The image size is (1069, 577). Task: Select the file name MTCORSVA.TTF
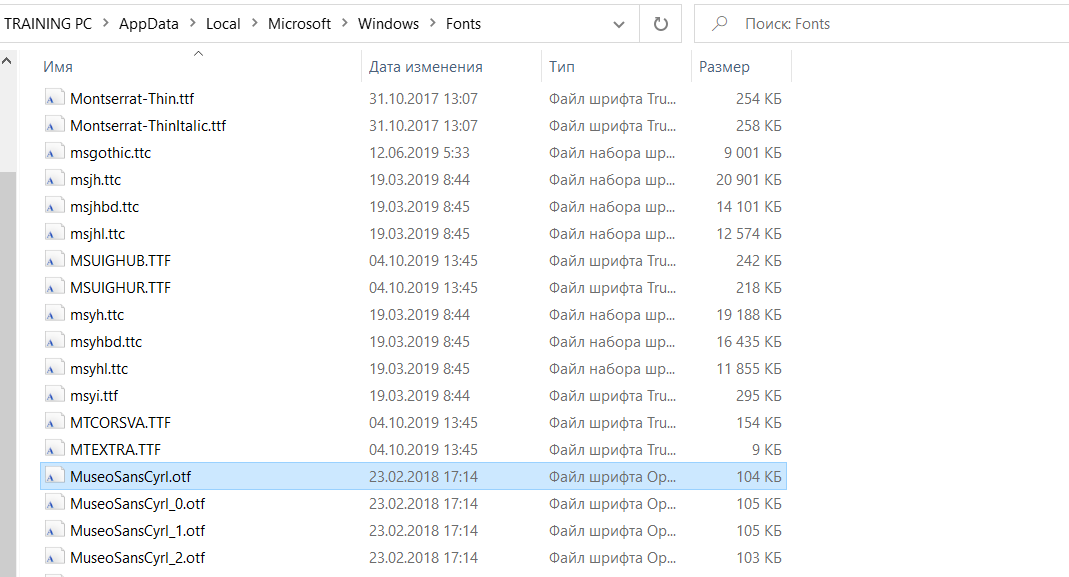(x=121, y=423)
